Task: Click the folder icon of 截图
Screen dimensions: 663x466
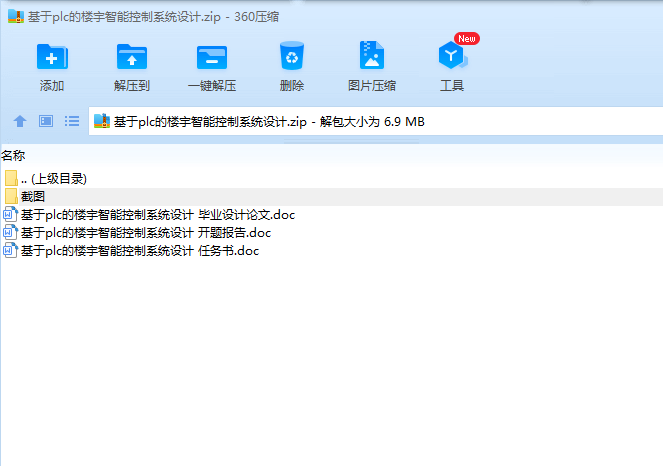Action: [x=11, y=197]
